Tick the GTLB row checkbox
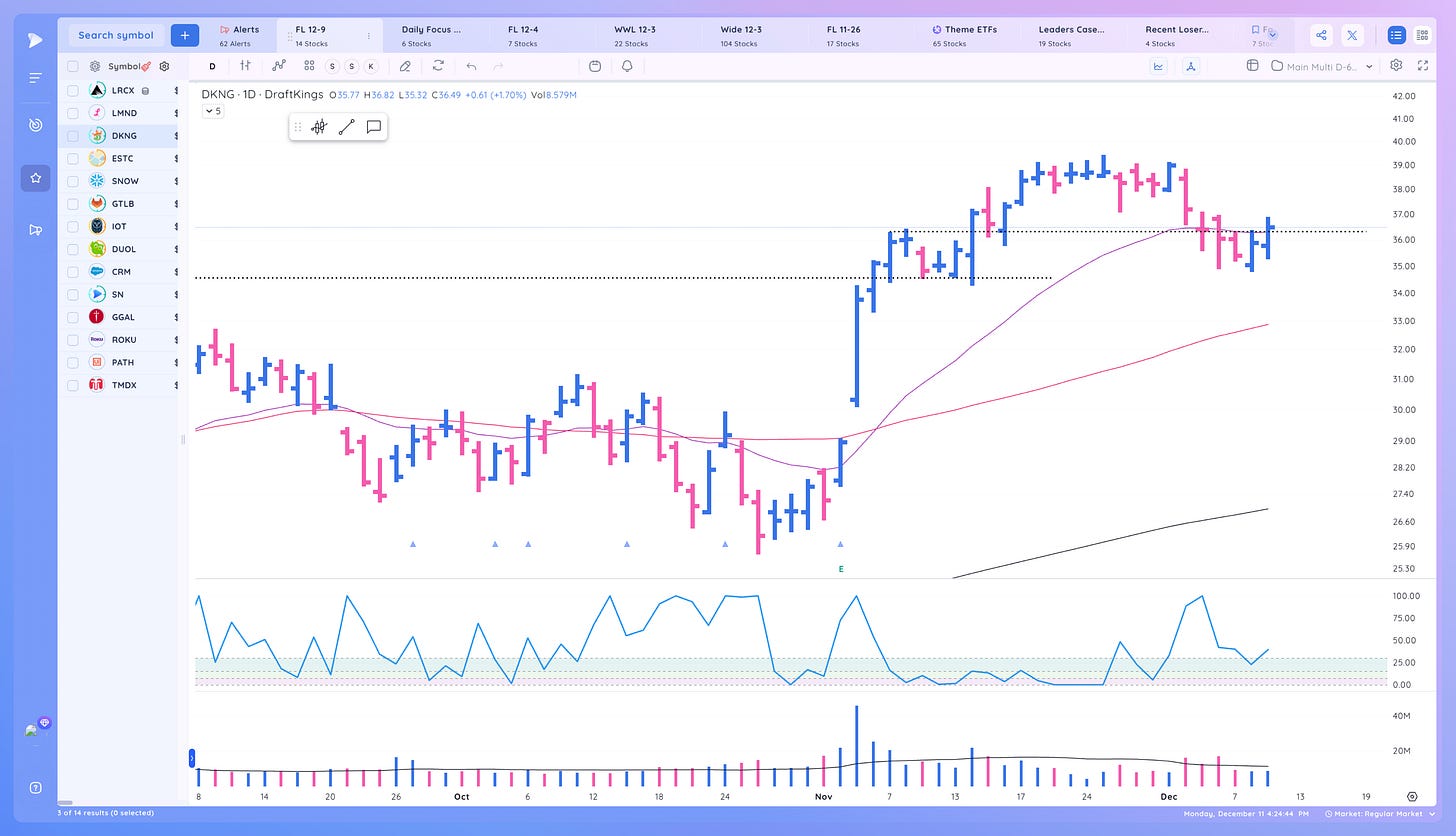The height and width of the screenshot is (836, 1456). tap(73, 203)
